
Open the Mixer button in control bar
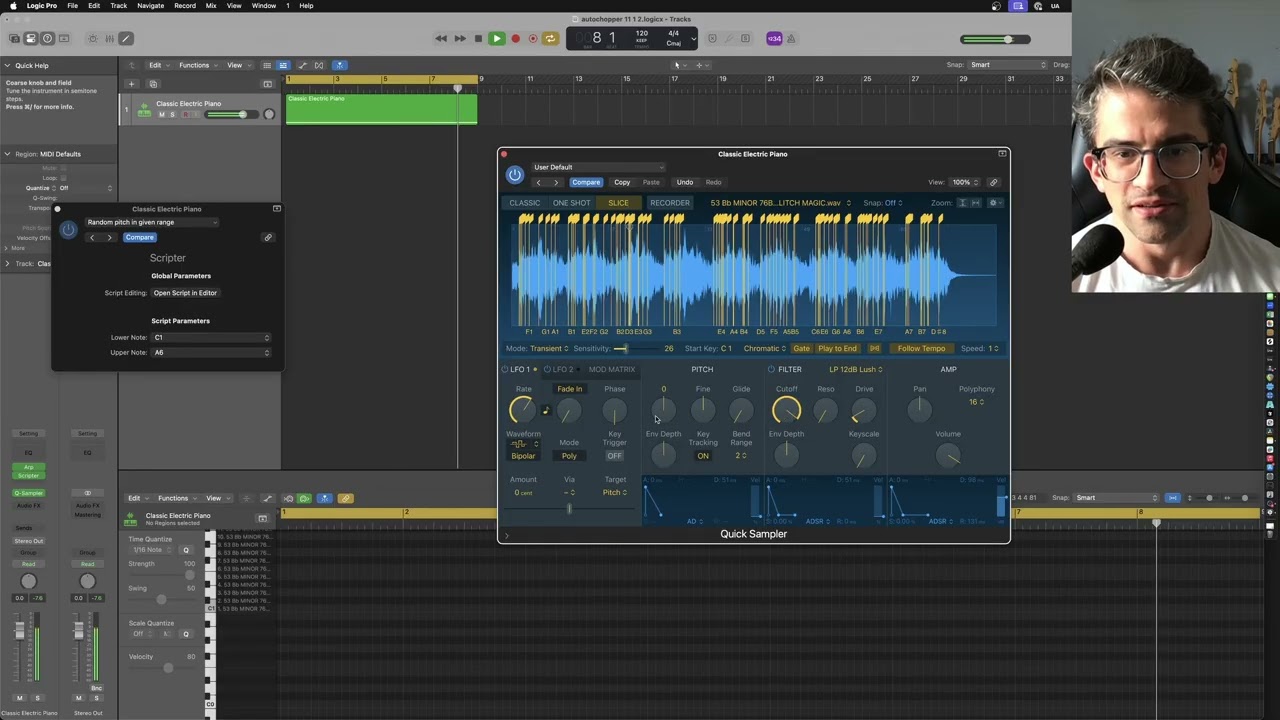[x=109, y=39]
